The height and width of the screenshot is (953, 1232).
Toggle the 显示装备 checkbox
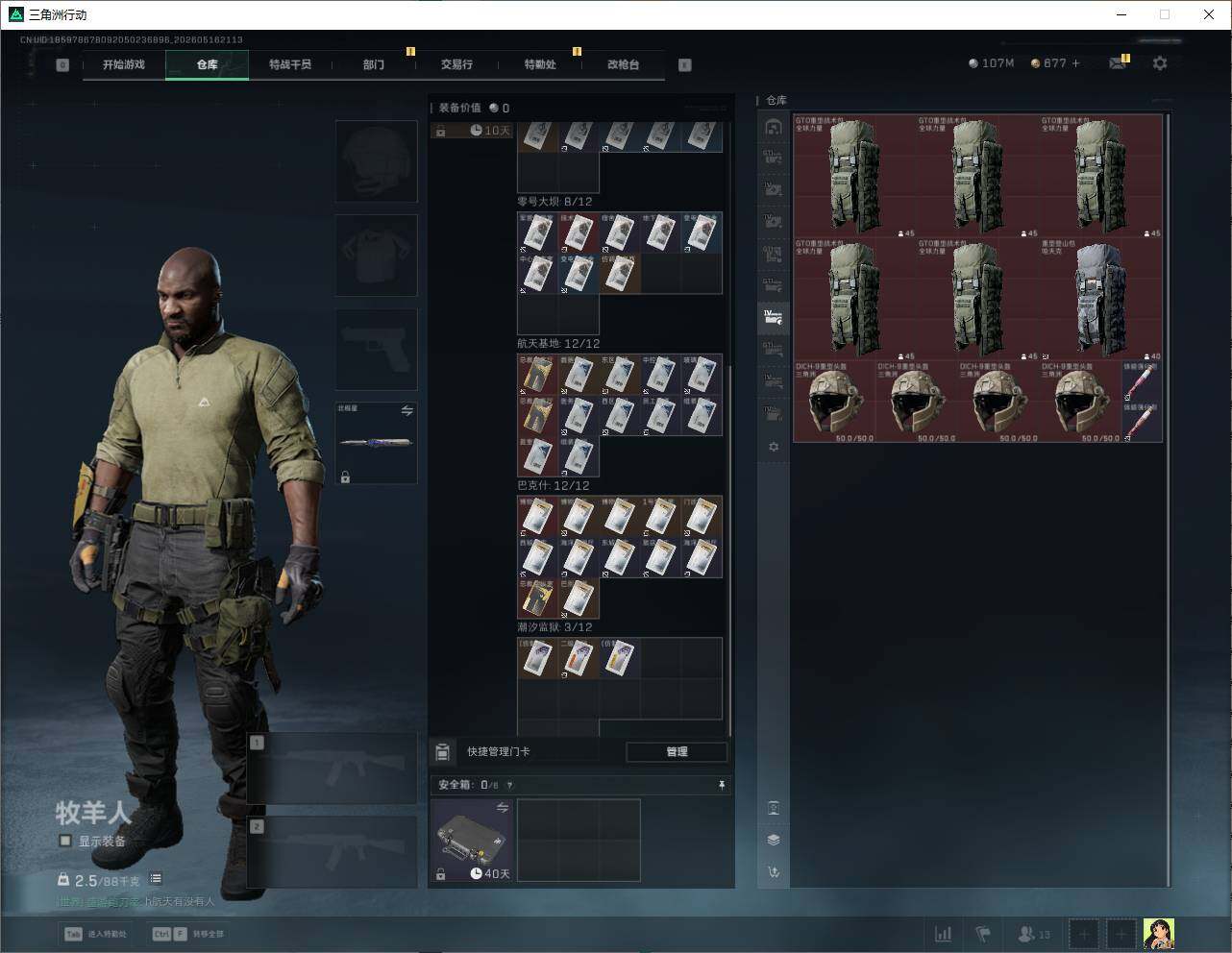point(65,841)
